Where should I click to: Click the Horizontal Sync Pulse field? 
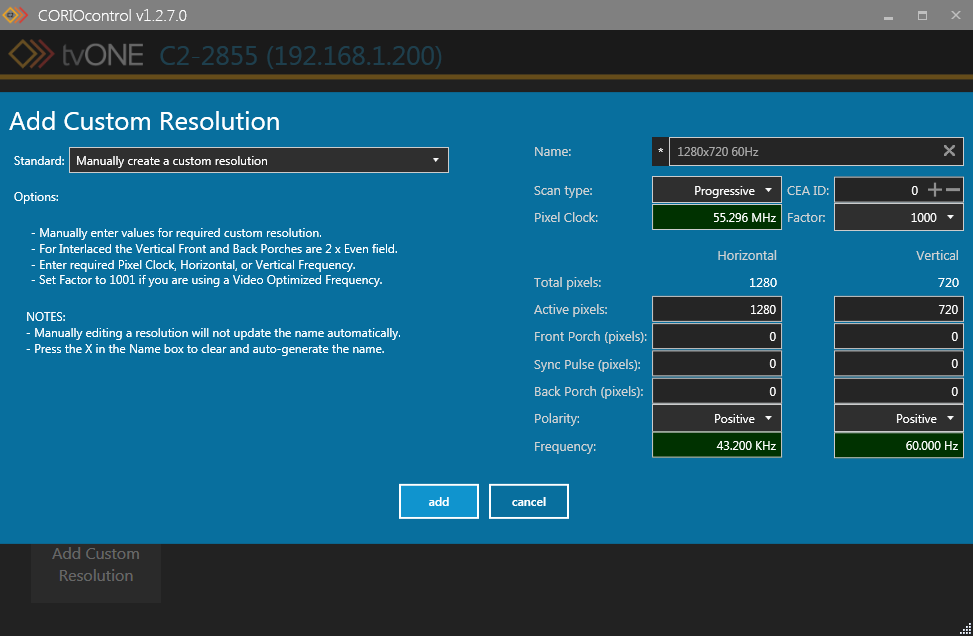click(x=717, y=364)
